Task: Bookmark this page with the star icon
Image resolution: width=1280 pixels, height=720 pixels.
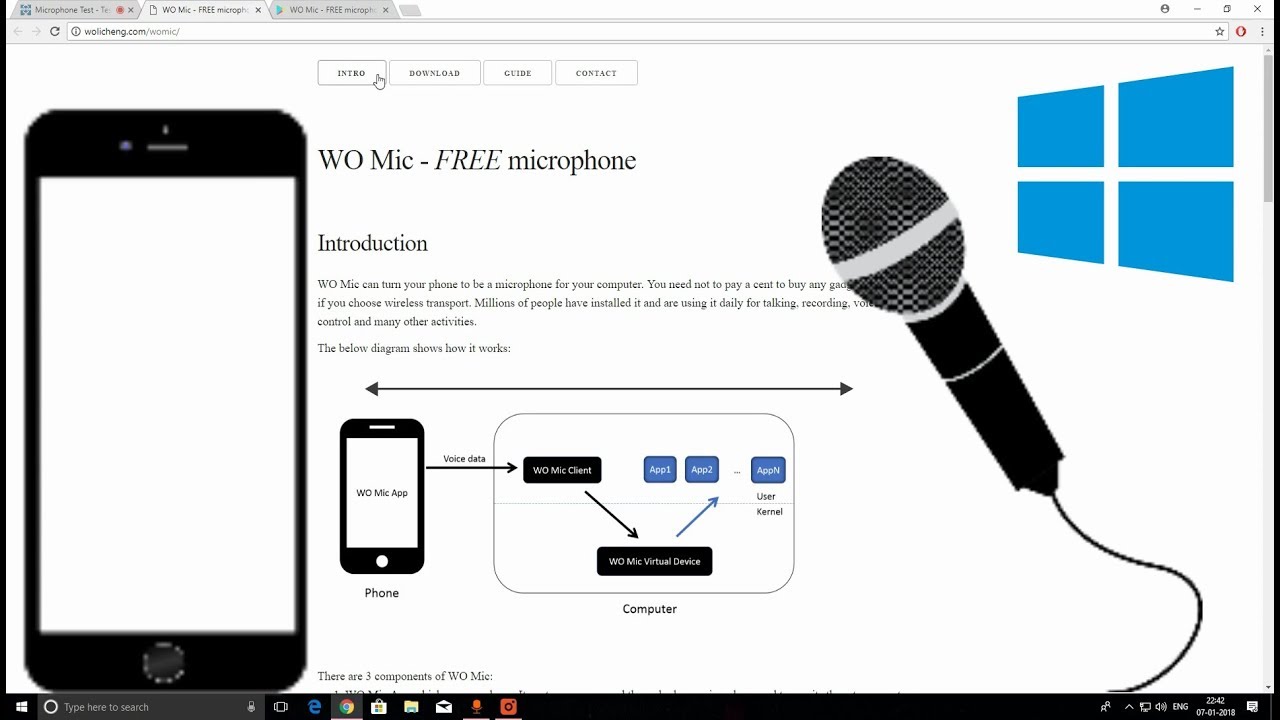Action: [1220, 31]
